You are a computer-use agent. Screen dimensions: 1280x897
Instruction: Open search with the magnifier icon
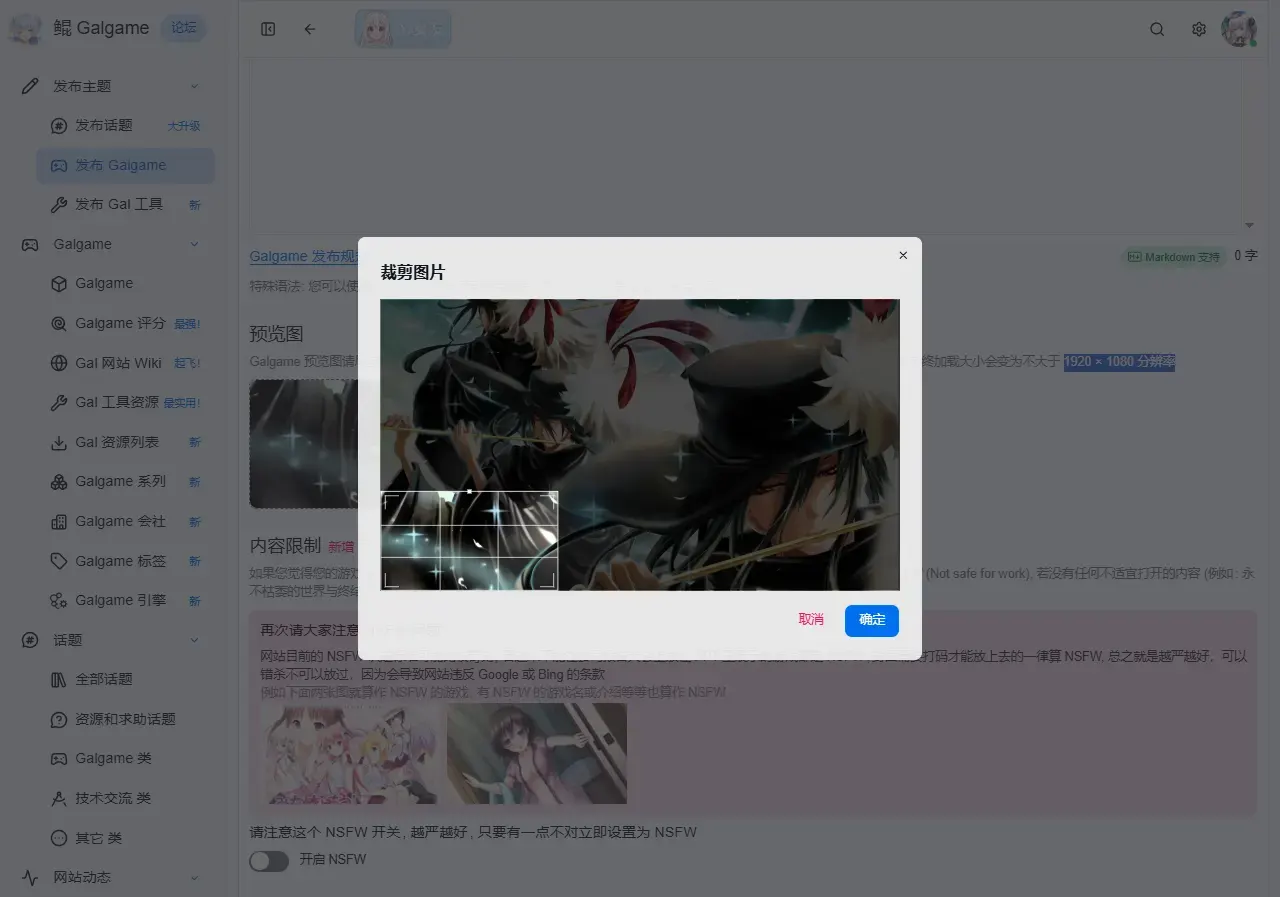coord(1157,29)
